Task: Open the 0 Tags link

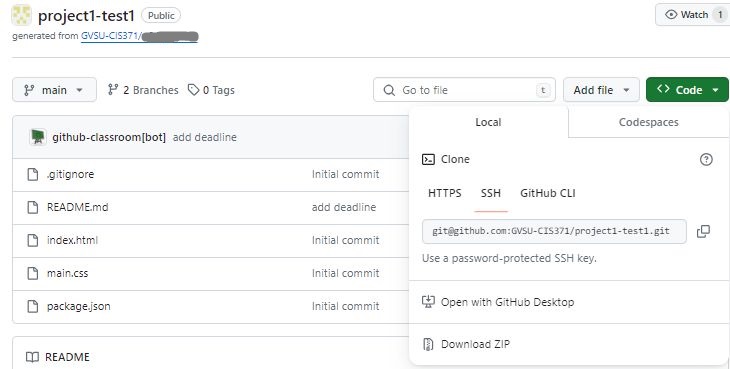Action: (x=211, y=90)
